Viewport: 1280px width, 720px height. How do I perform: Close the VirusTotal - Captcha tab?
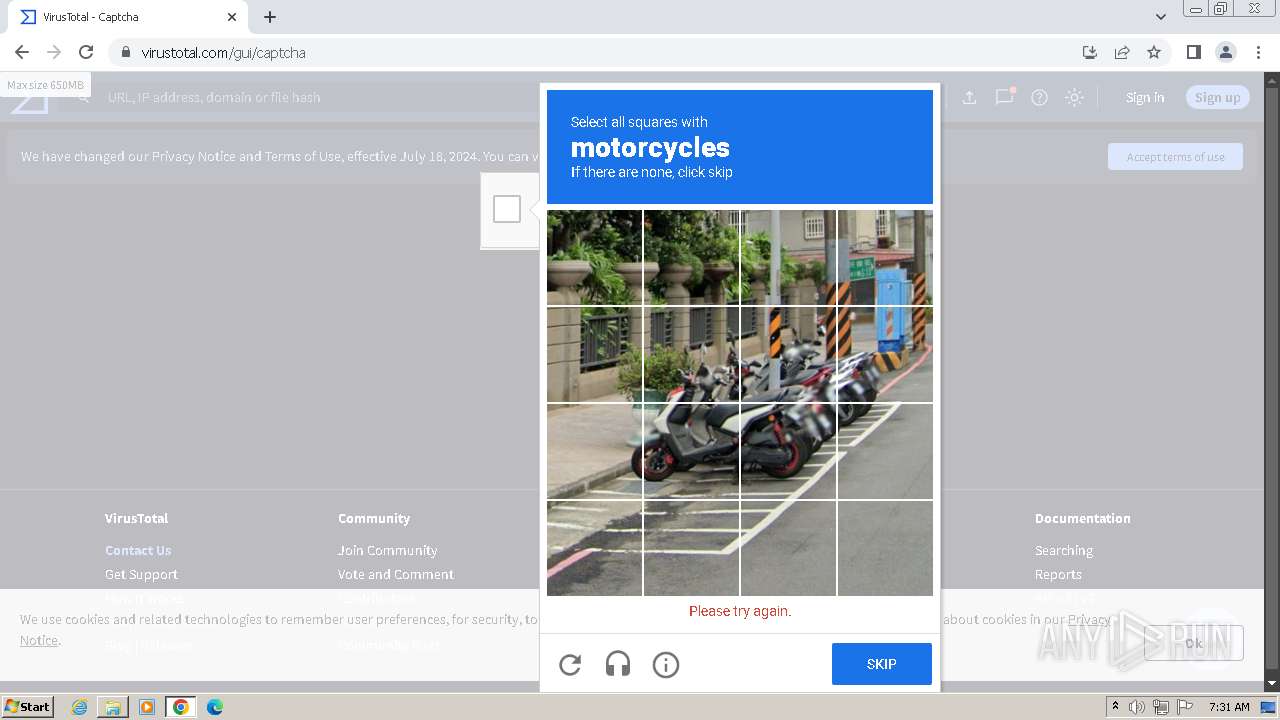232,17
